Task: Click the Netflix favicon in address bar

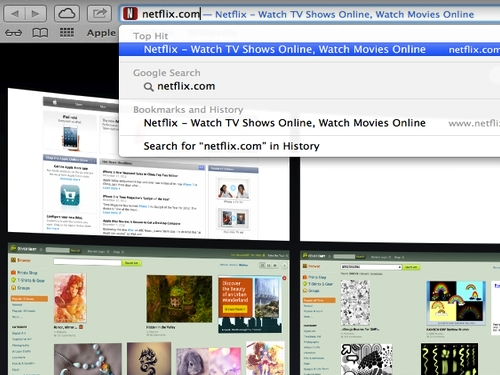Action: (x=130, y=14)
